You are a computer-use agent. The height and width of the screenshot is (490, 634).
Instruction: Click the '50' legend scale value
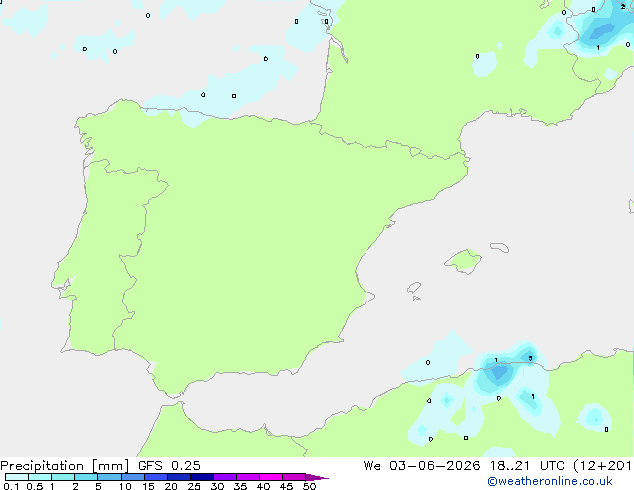point(310,486)
